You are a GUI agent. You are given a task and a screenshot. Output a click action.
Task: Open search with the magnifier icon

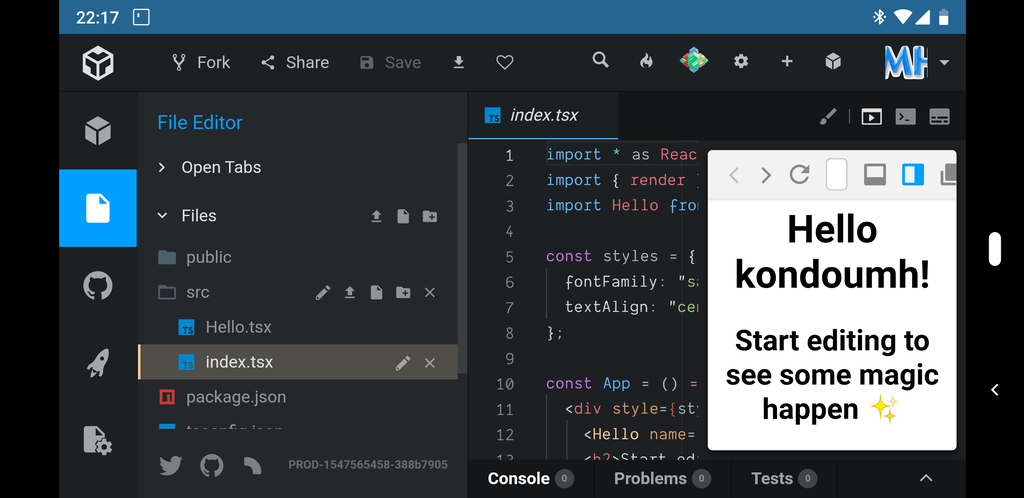(x=600, y=61)
